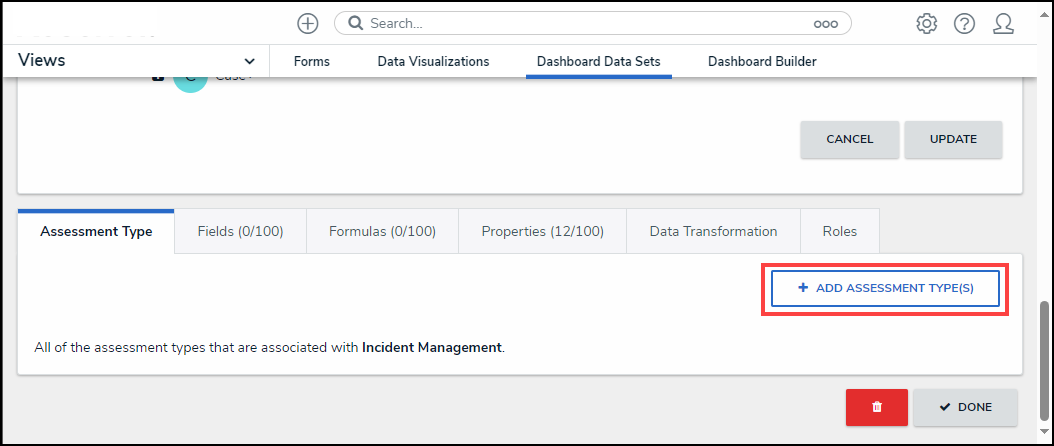
Task: Click the magnifying glass search icon
Action: (355, 23)
